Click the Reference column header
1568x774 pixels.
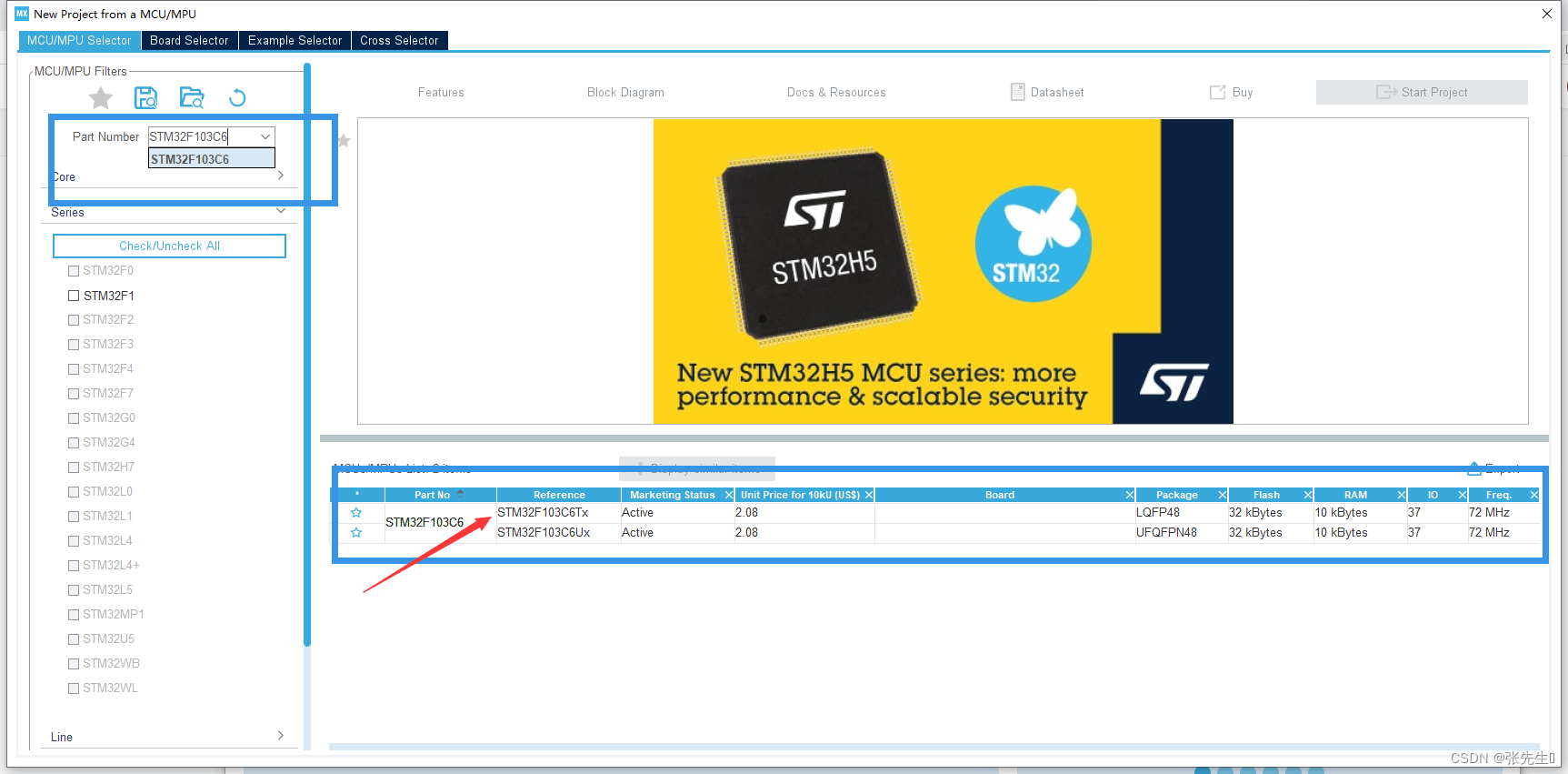559,495
